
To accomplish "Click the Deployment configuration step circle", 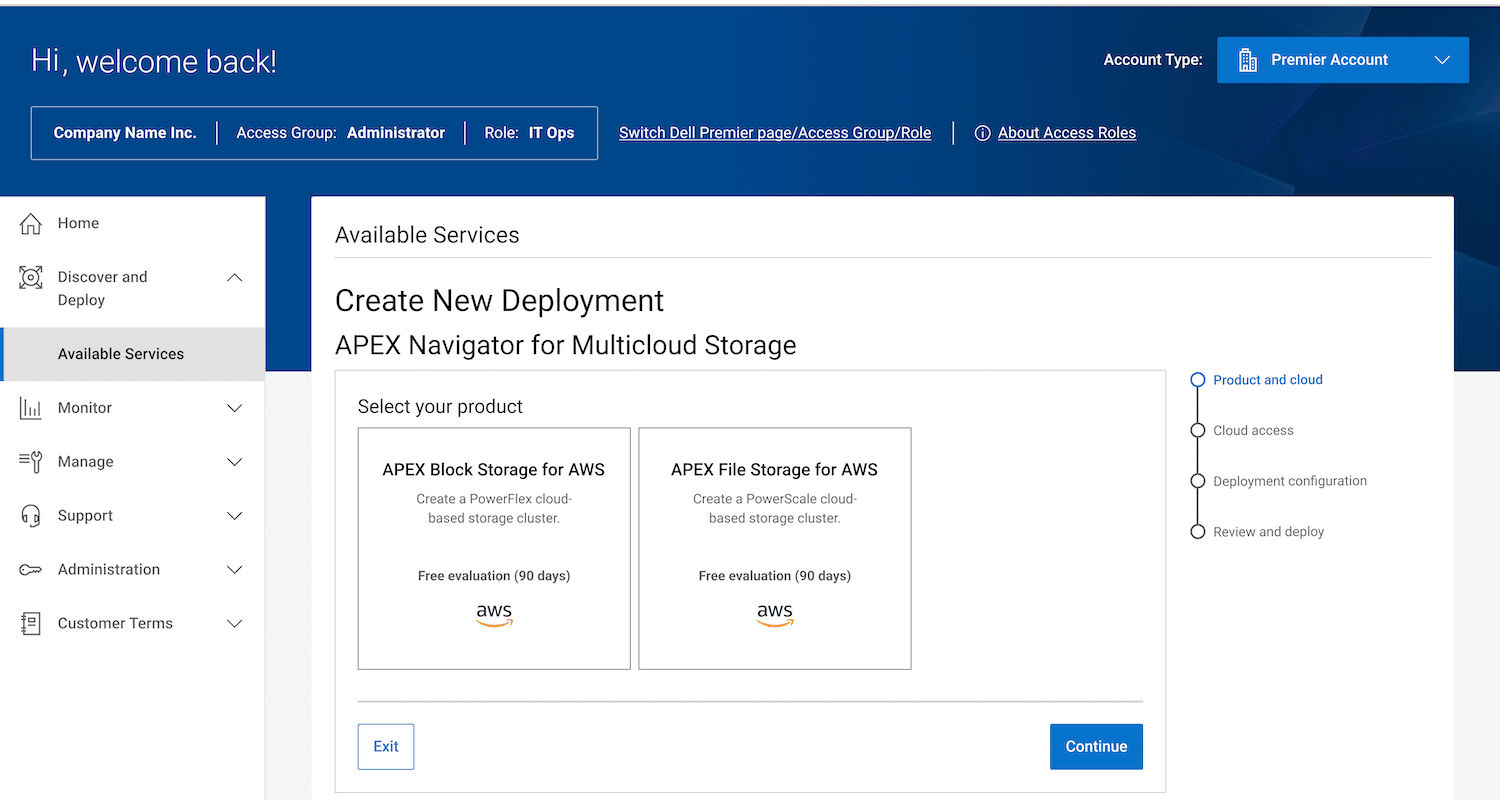I will click(1197, 481).
